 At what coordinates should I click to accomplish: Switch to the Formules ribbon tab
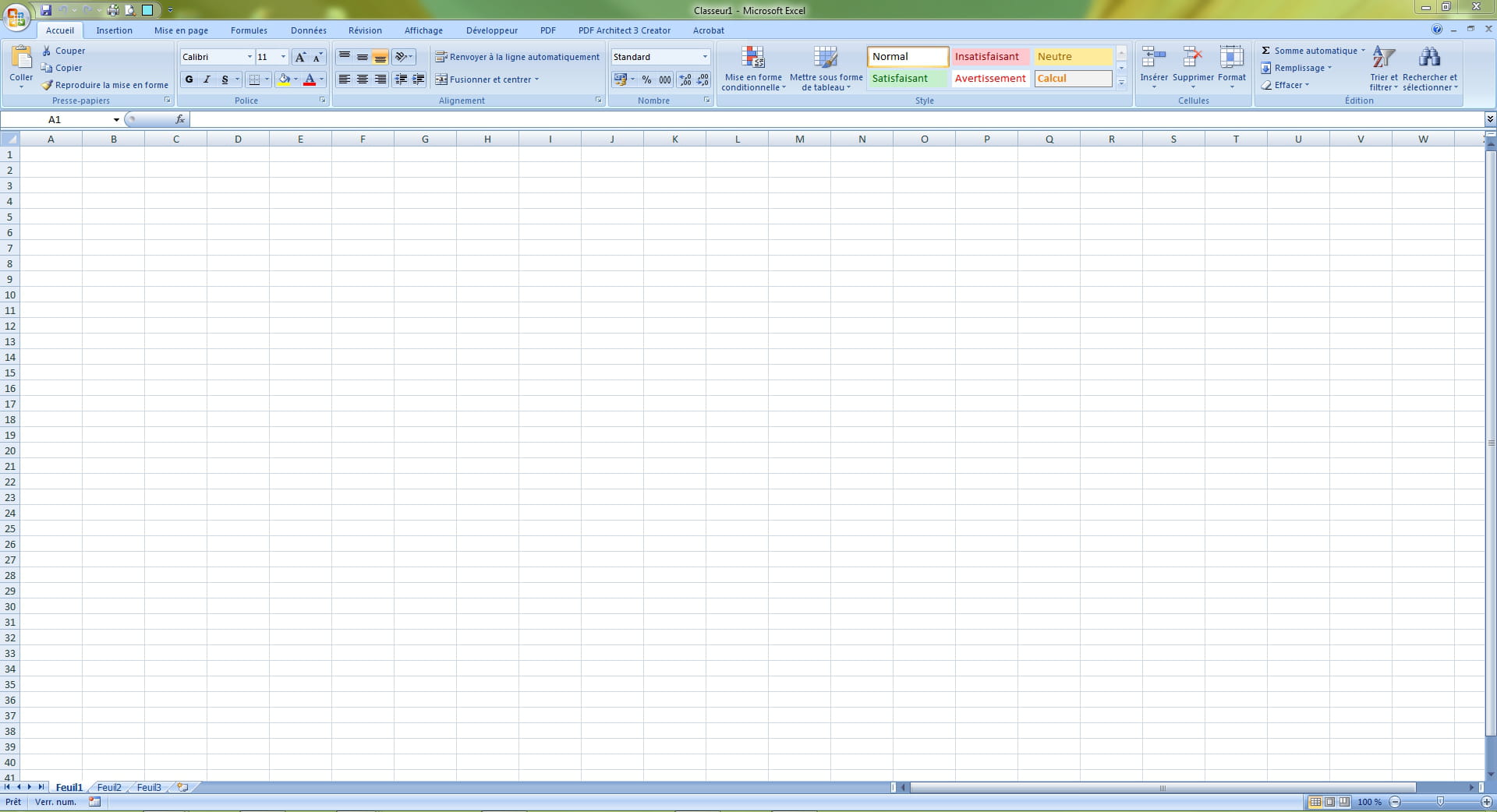click(249, 30)
